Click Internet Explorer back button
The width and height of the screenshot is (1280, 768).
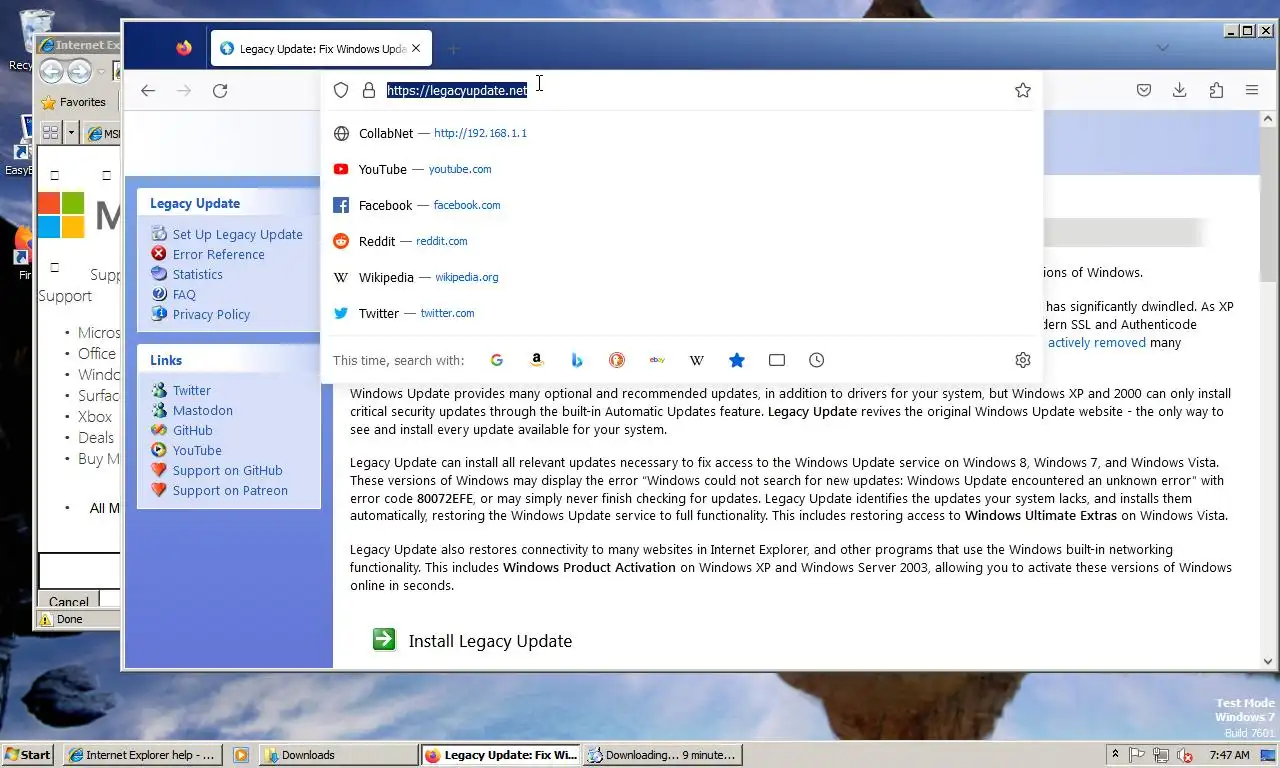tap(52, 71)
